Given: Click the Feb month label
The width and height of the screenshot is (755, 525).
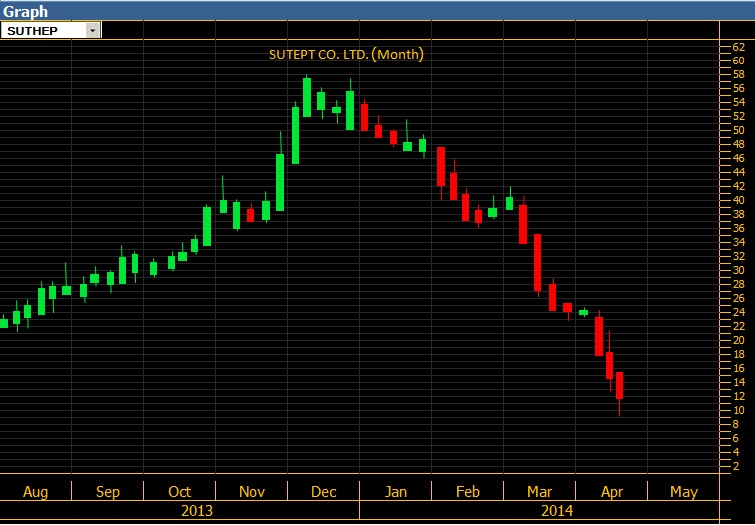Looking at the screenshot, I should click(468, 492).
